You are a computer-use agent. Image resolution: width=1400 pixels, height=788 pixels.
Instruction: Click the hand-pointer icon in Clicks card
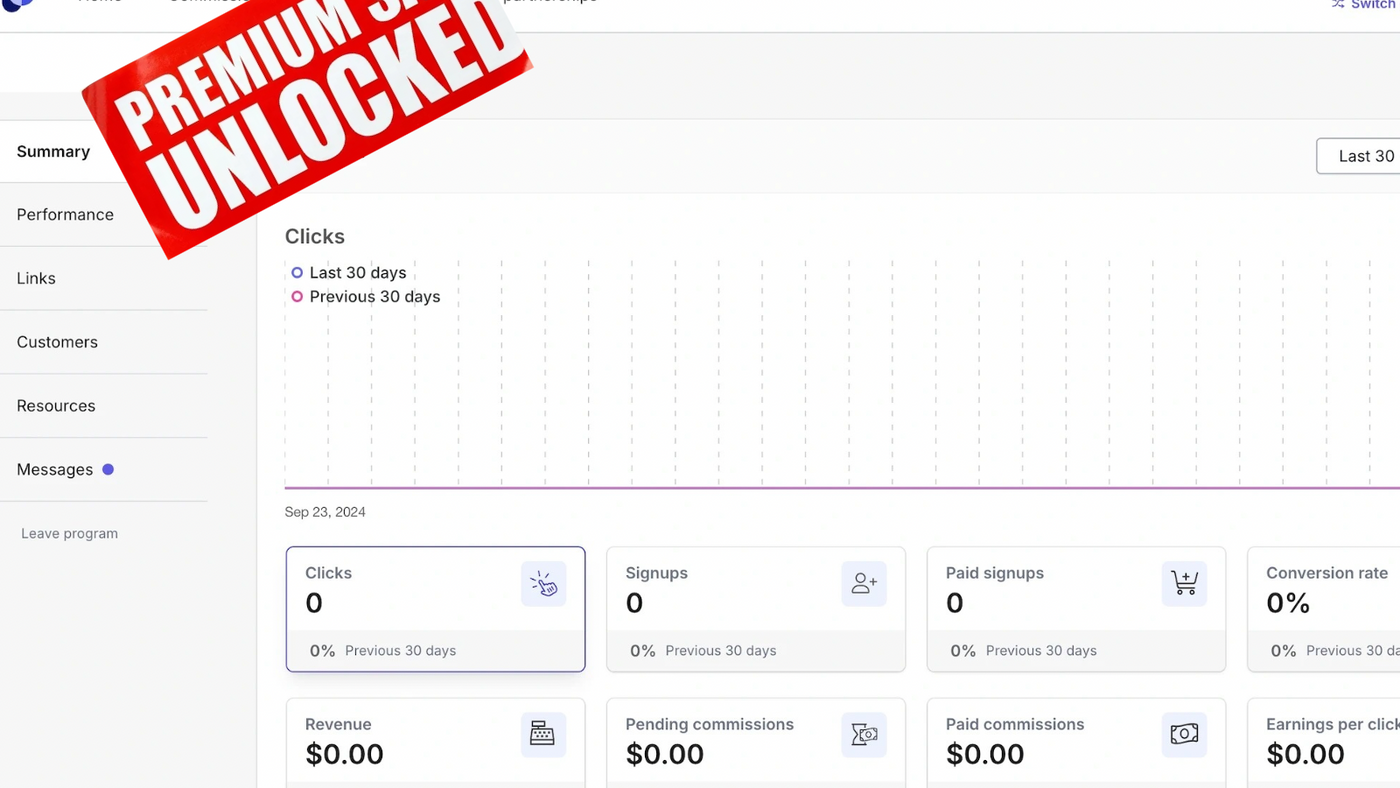tap(543, 584)
